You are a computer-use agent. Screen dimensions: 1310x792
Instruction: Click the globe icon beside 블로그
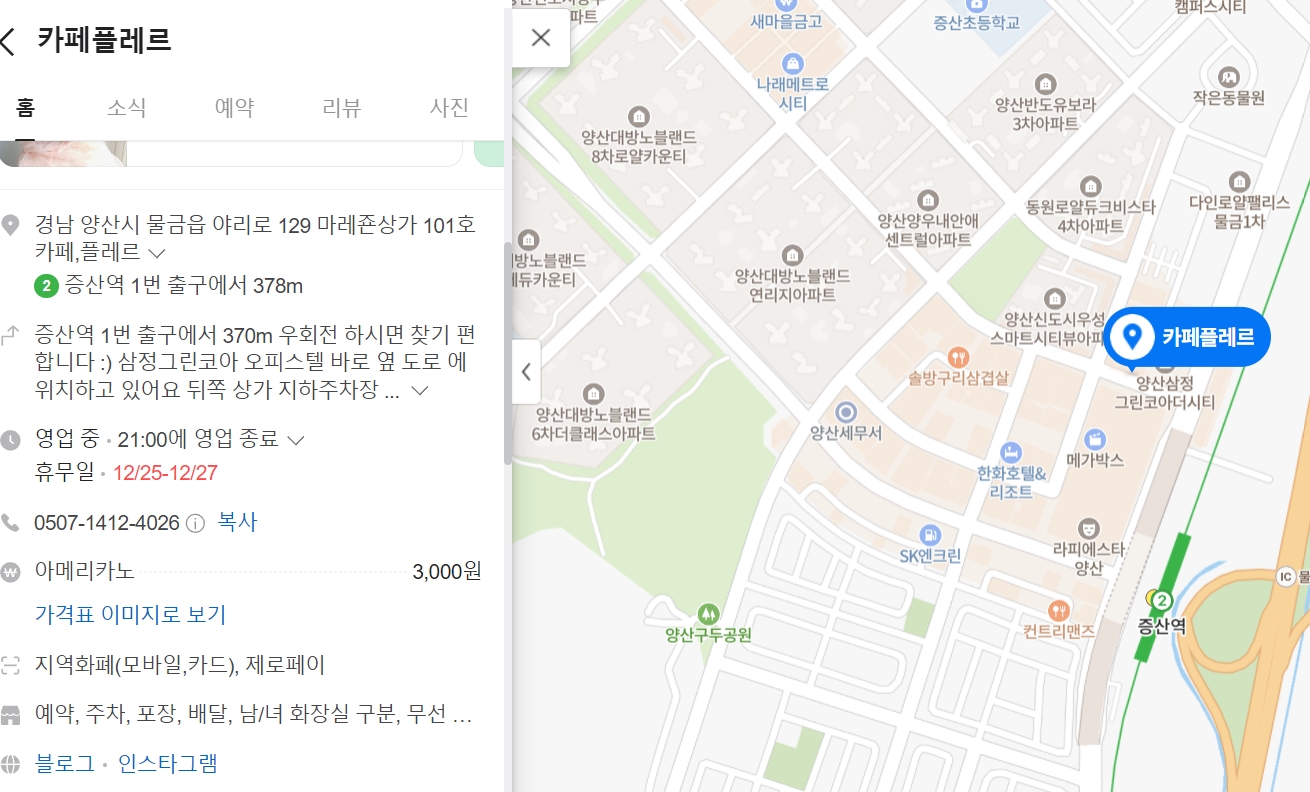[x=11, y=764]
